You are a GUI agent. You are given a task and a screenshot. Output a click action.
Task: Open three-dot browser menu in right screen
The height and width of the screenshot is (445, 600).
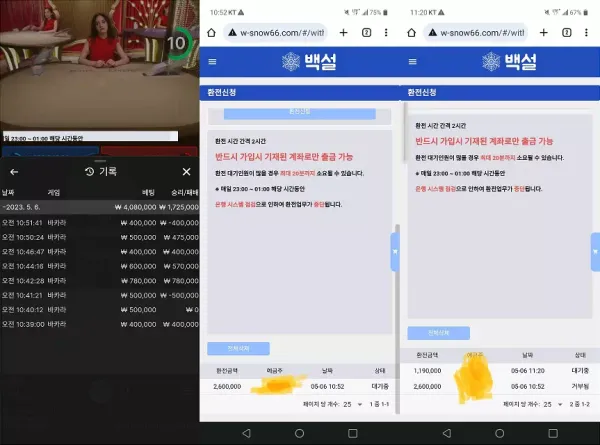[586, 33]
